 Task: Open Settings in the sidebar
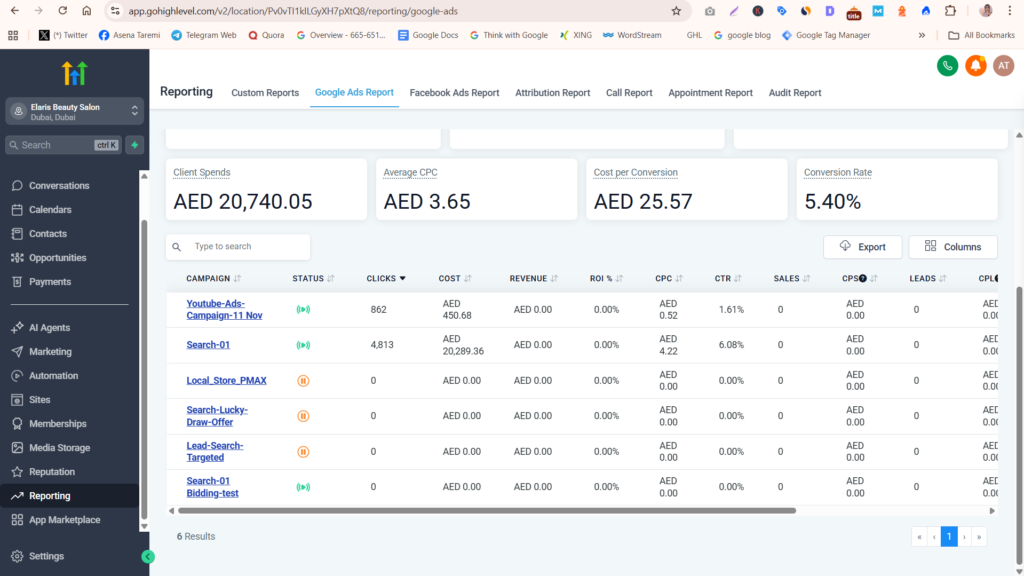click(46, 556)
